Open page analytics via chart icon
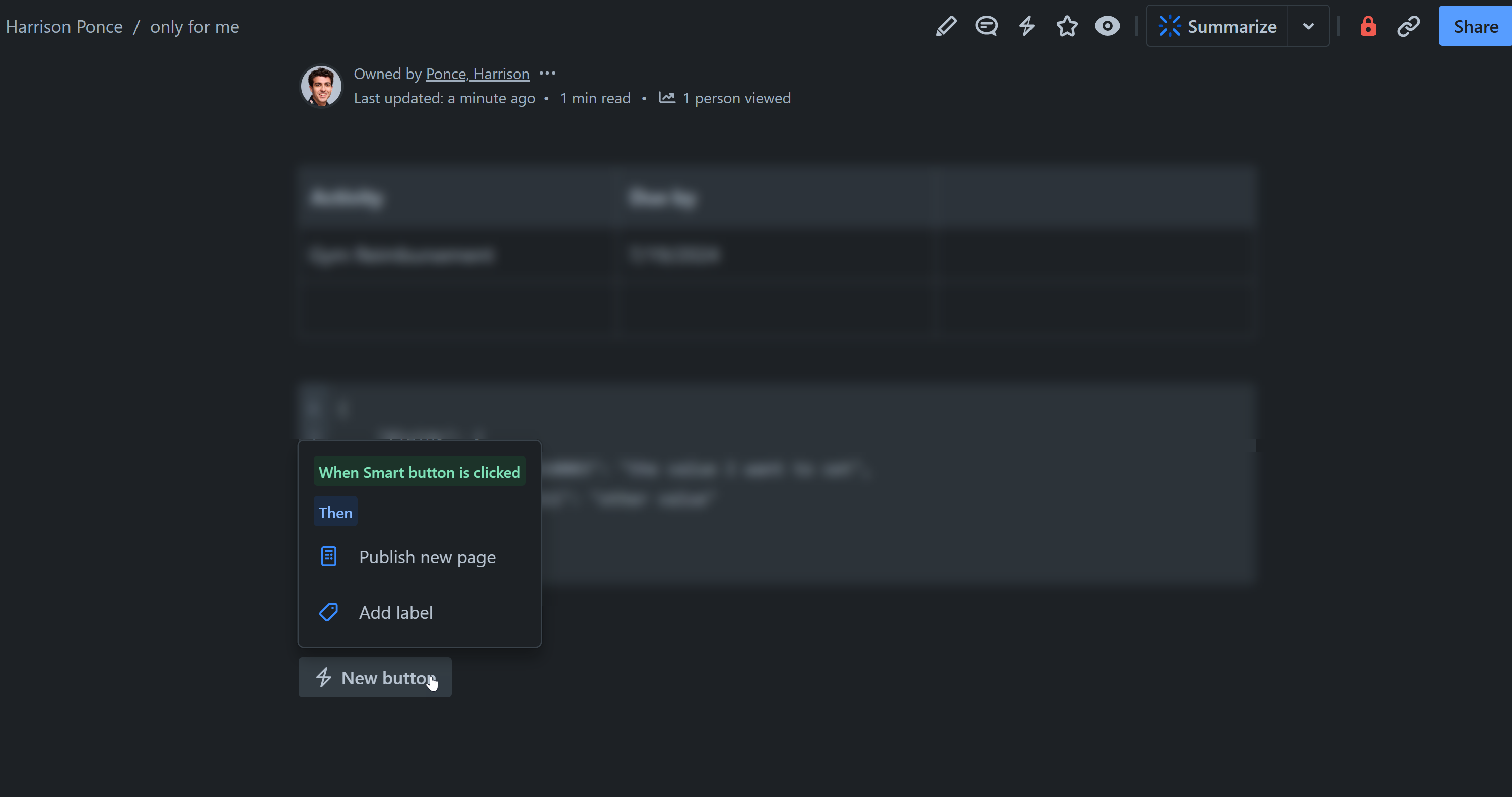 tap(667, 98)
